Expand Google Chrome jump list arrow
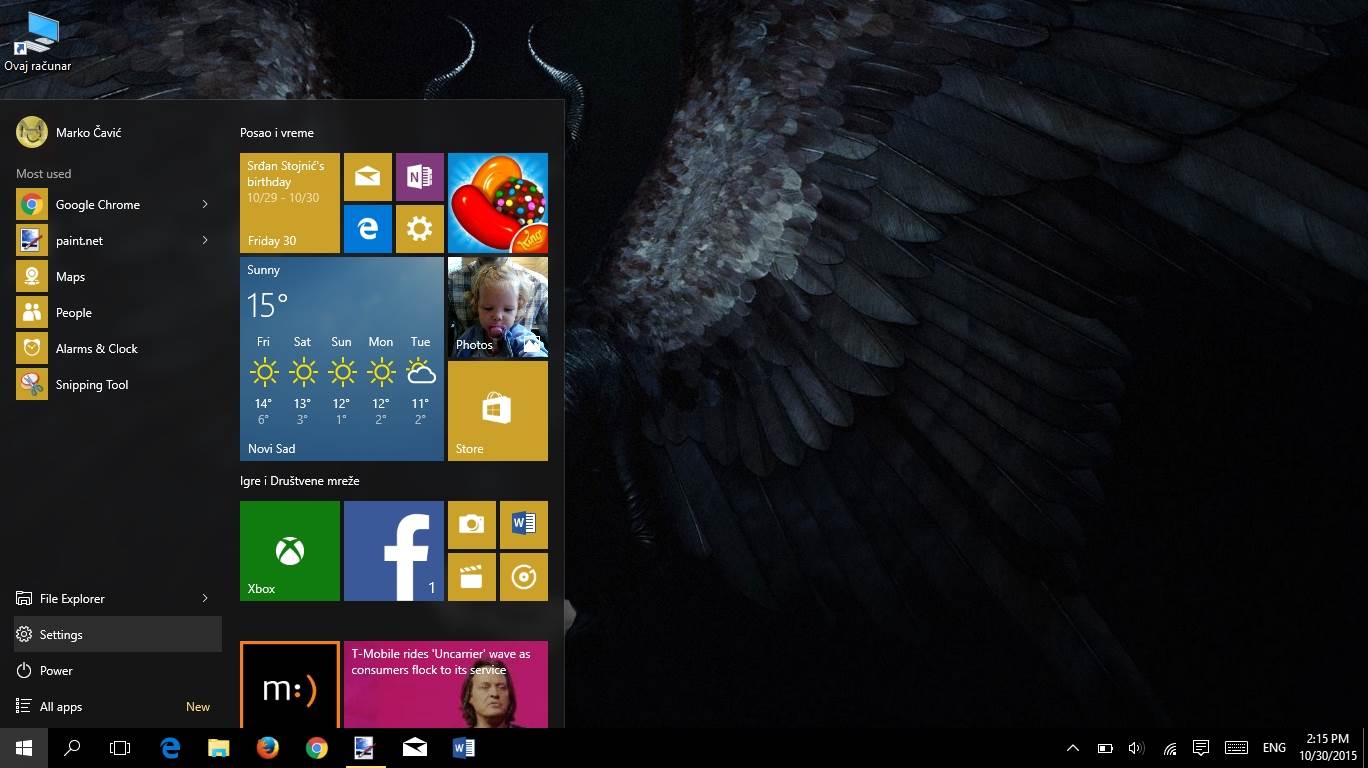This screenshot has height=768, width=1368. click(x=205, y=205)
